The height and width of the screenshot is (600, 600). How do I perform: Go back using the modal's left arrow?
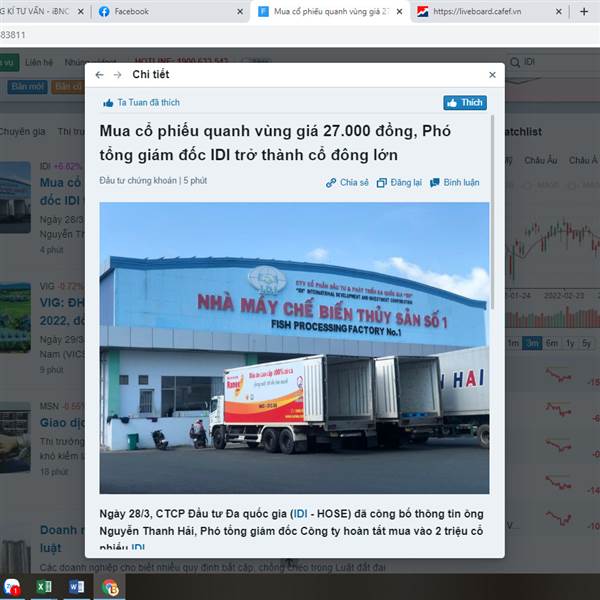tap(99, 75)
